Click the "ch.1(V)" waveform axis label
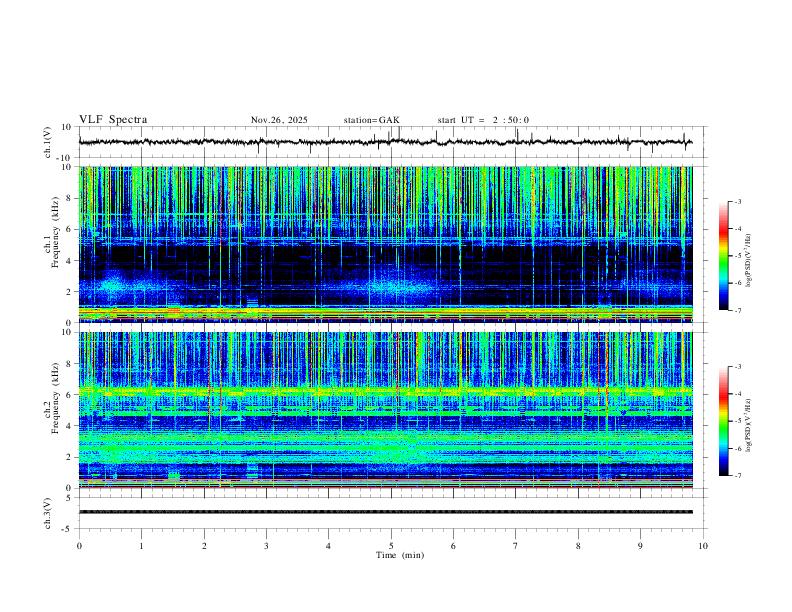The width and height of the screenshot is (792, 612). coord(48,142)
